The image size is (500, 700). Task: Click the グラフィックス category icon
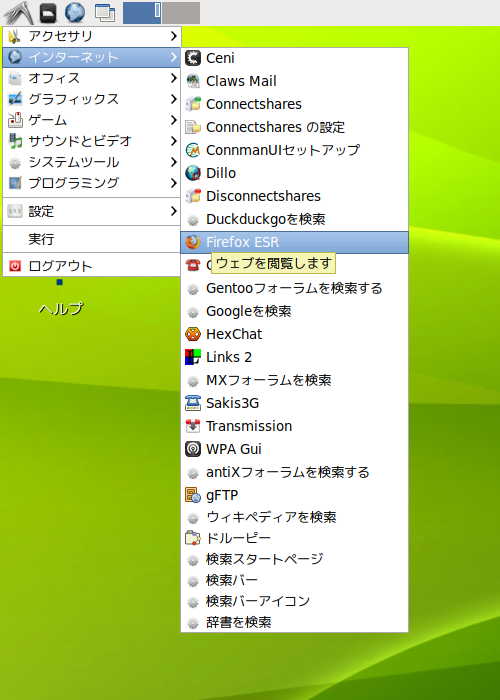coord(15,99)
